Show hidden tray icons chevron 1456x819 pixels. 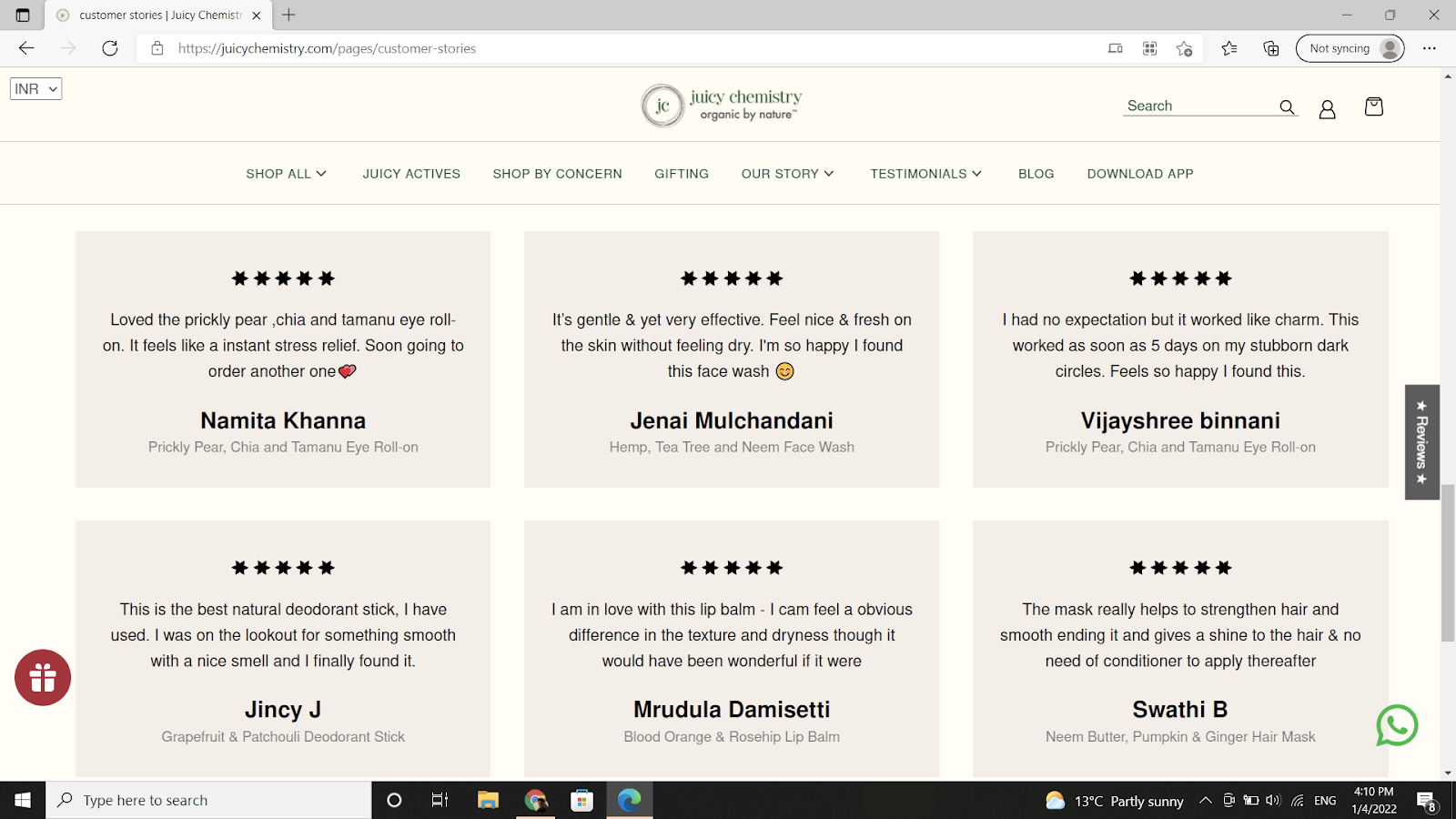pyautogui.click(x=1205, y=801)
